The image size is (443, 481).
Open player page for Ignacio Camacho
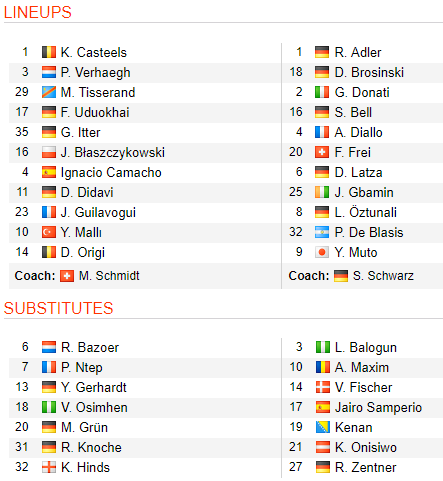(x=111, y=173)
